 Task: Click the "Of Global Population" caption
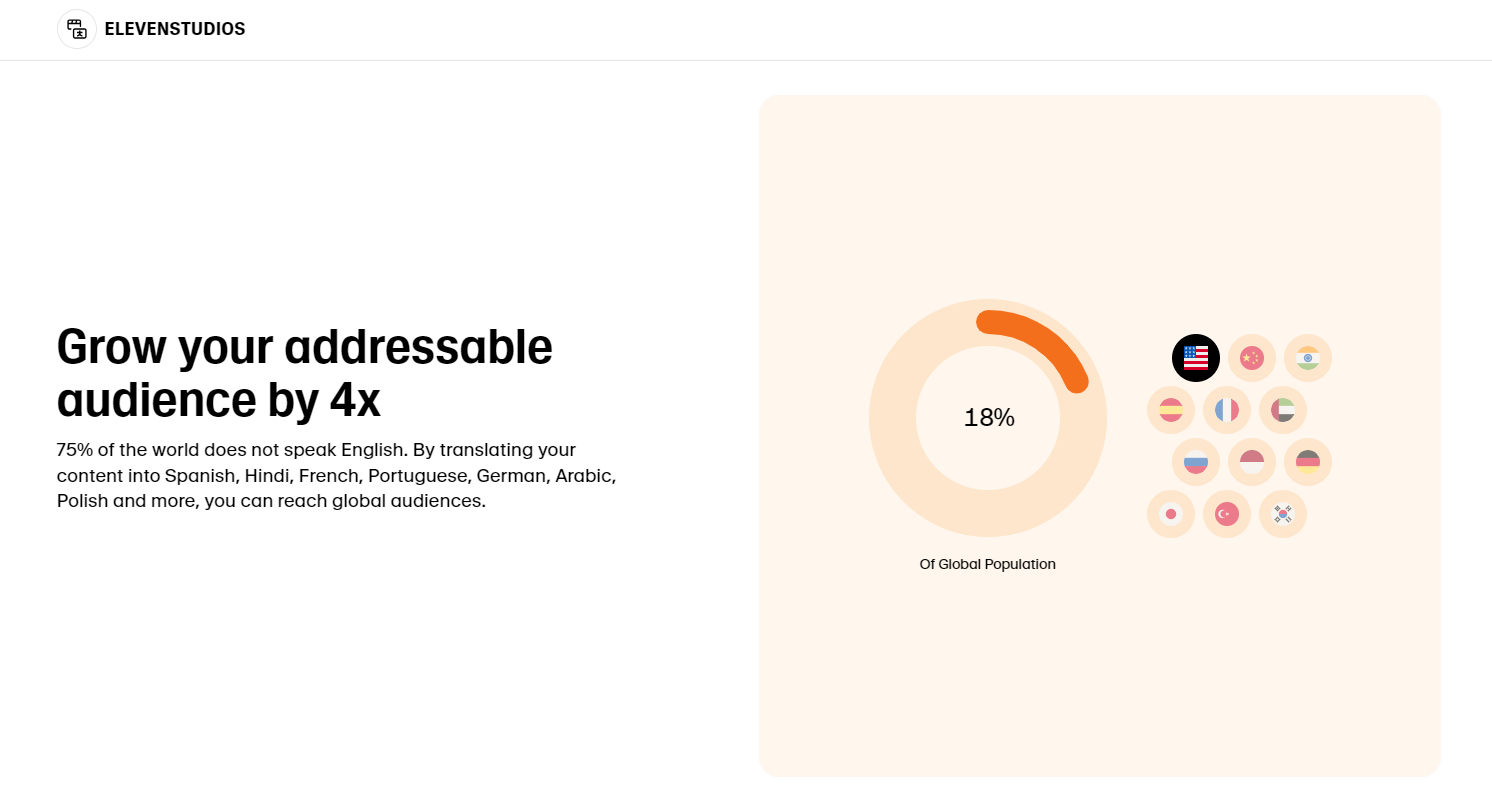[987, 564]
